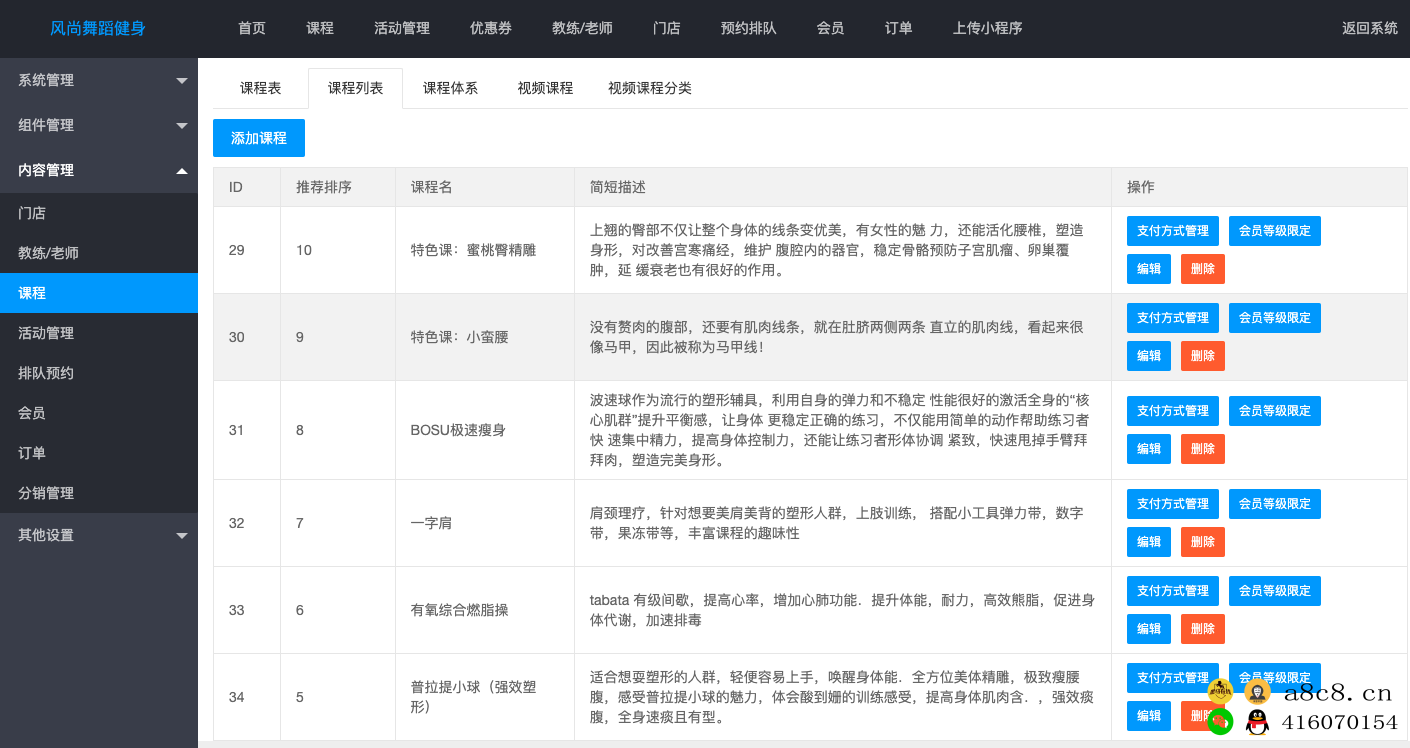Edit the 一字肩 course

pyautogui.click(x=1149, y=542)
